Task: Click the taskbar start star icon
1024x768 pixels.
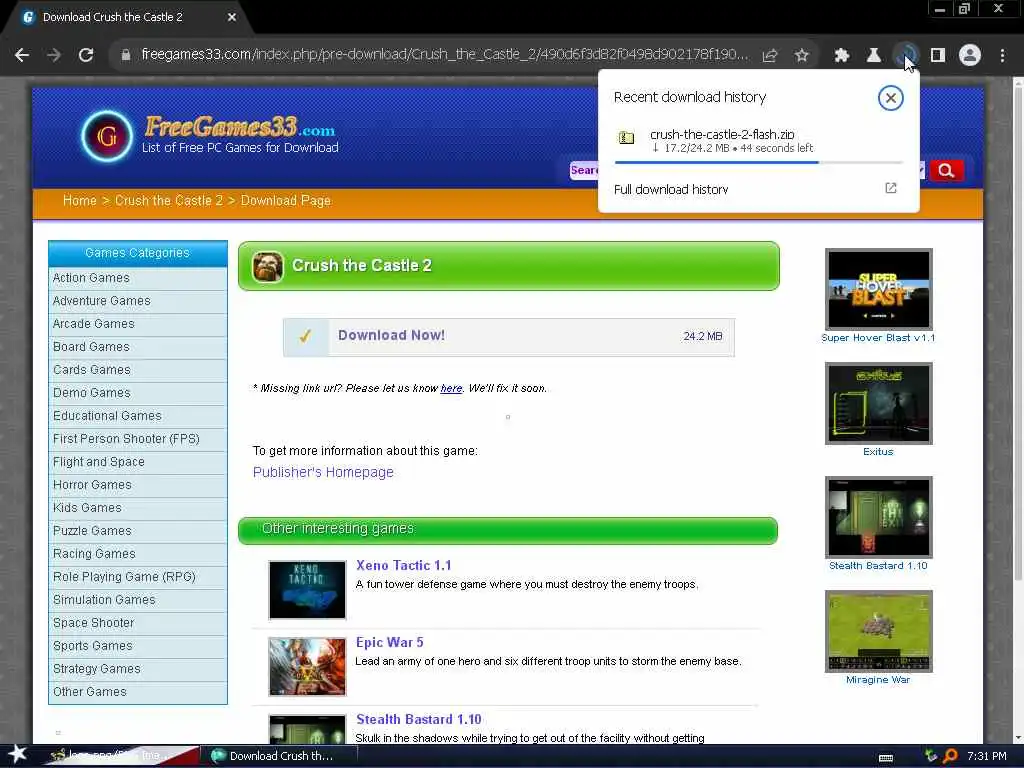Action: 17,755
